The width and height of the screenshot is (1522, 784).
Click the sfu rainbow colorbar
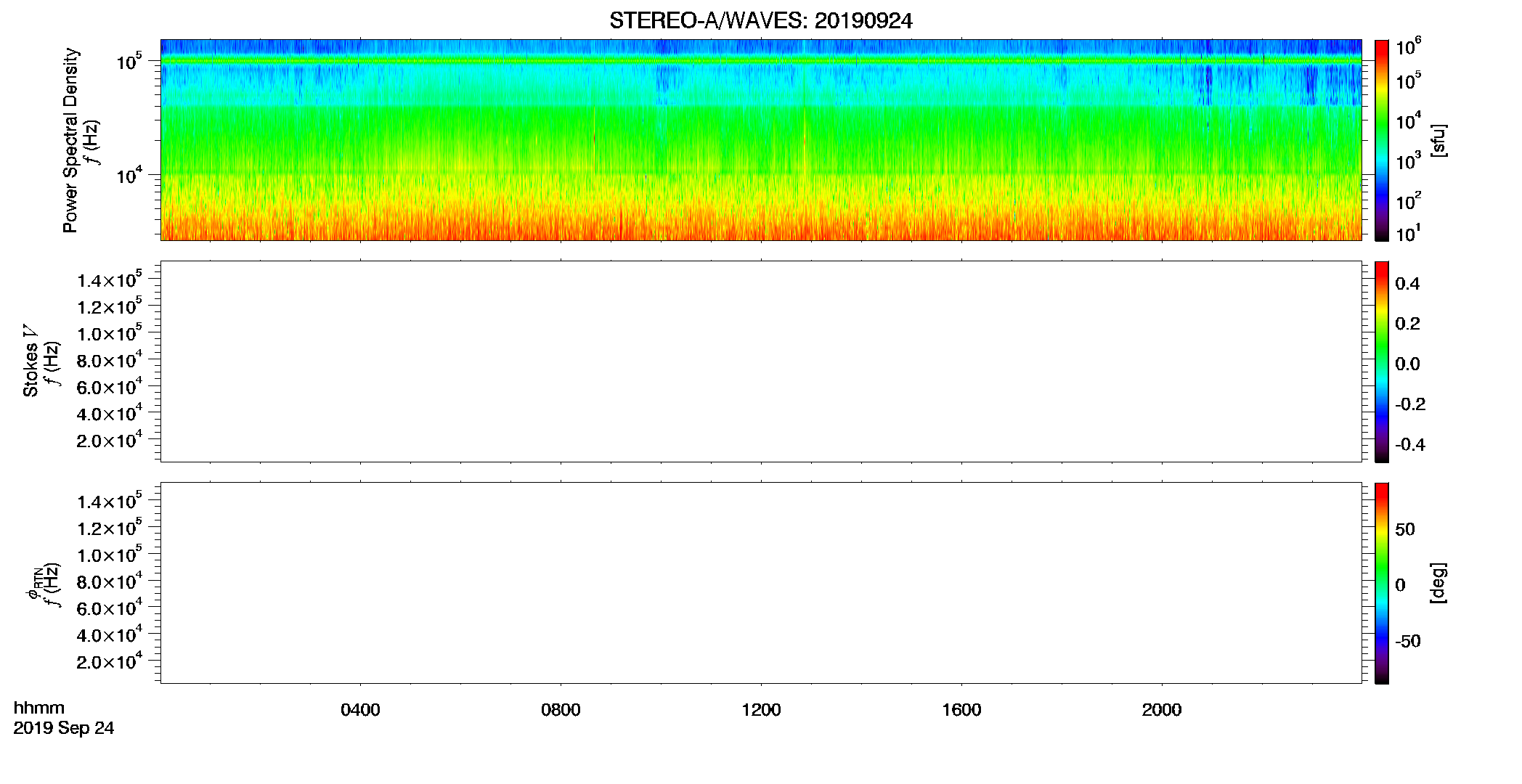1381,139
